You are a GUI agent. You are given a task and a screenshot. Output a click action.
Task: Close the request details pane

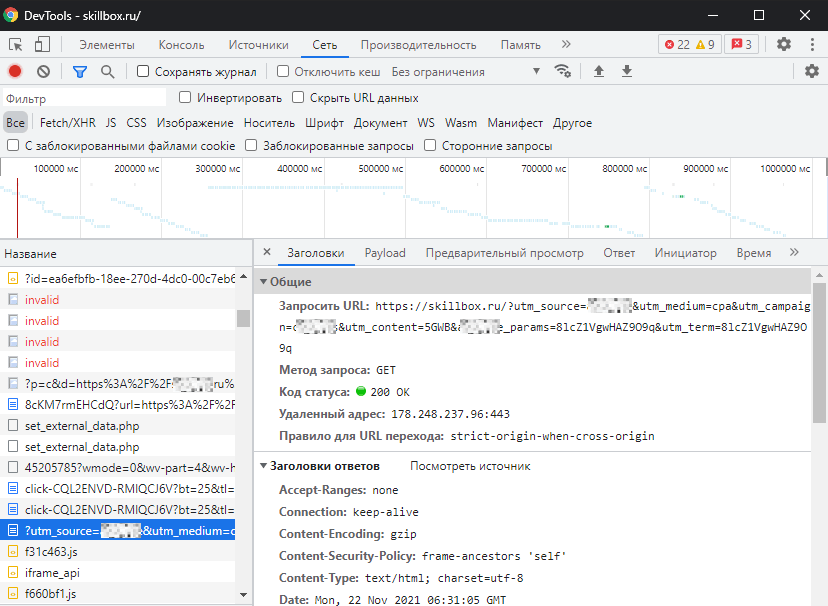coord(267,252)
